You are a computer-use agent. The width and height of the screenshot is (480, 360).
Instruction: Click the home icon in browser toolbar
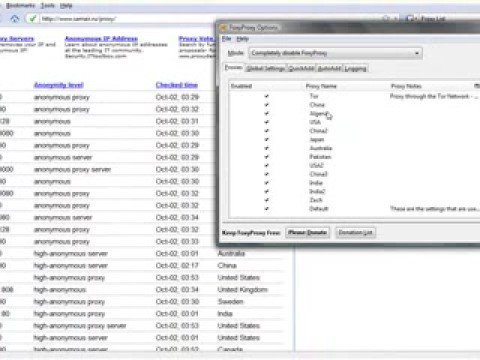[15, 19]
